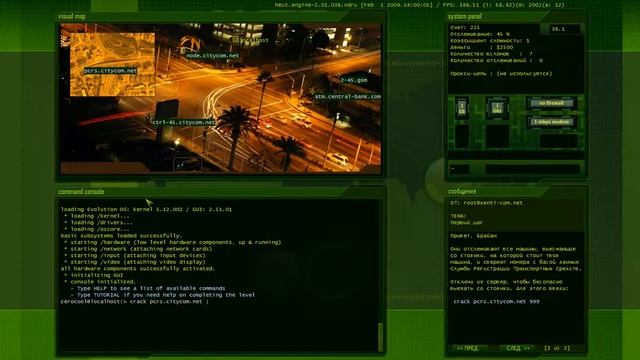Click the [2 из 2] message counter
This screenshot has width=640, height=360.
(x=557, y=348)
